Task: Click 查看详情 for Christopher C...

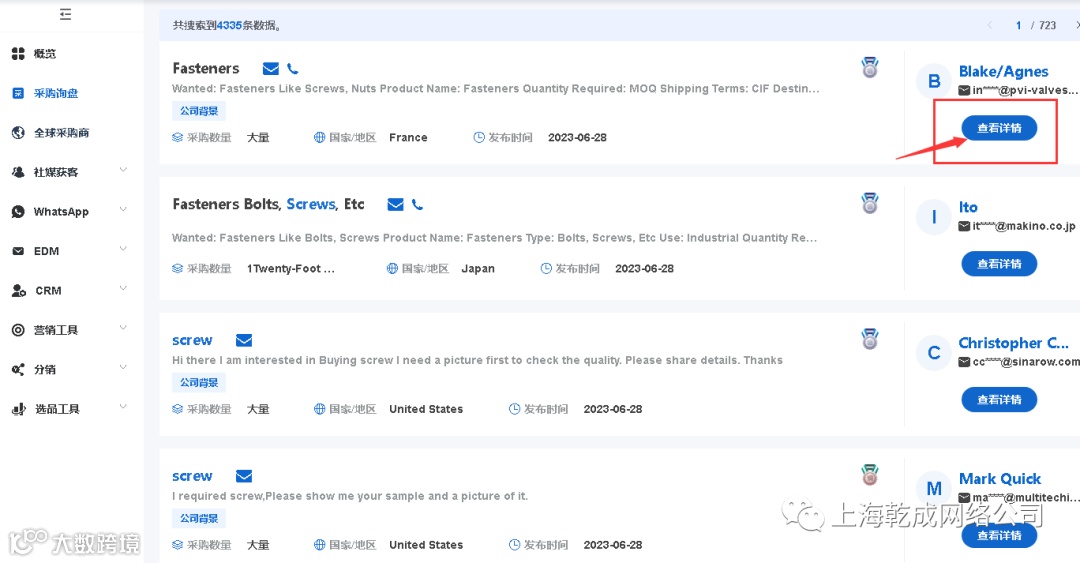Action: (999, 400)
